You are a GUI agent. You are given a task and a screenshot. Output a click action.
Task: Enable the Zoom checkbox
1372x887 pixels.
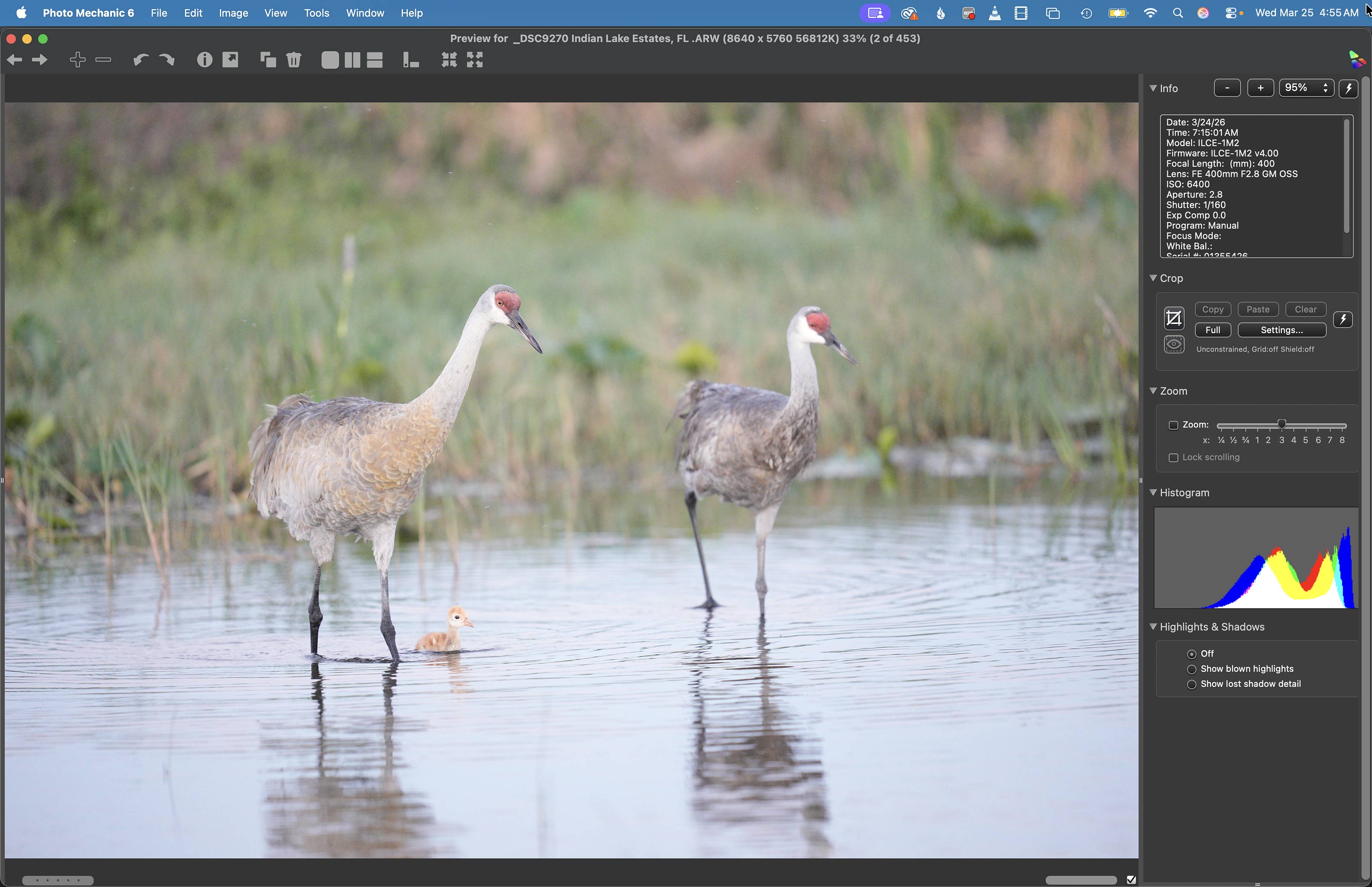[1173, 425]
